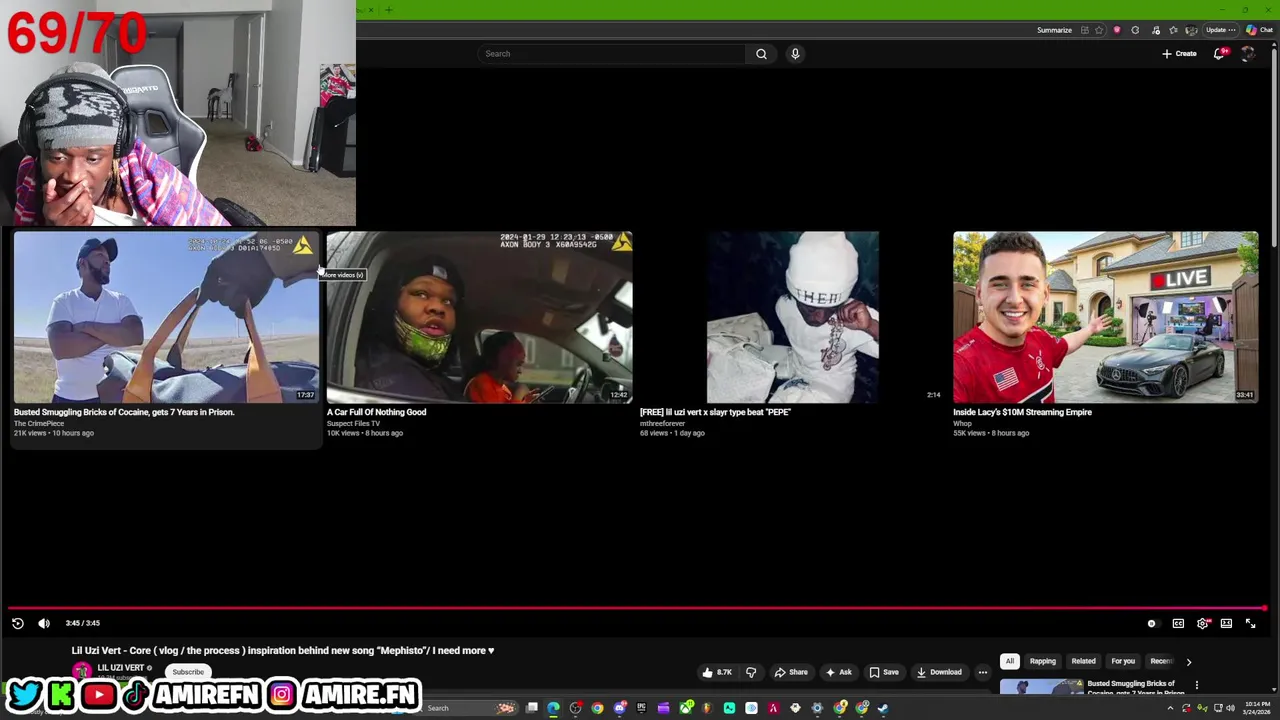Viewport: 1280px width, 720px height.
Task: Mute the video using the speaker icon
Action: point(44,623)
